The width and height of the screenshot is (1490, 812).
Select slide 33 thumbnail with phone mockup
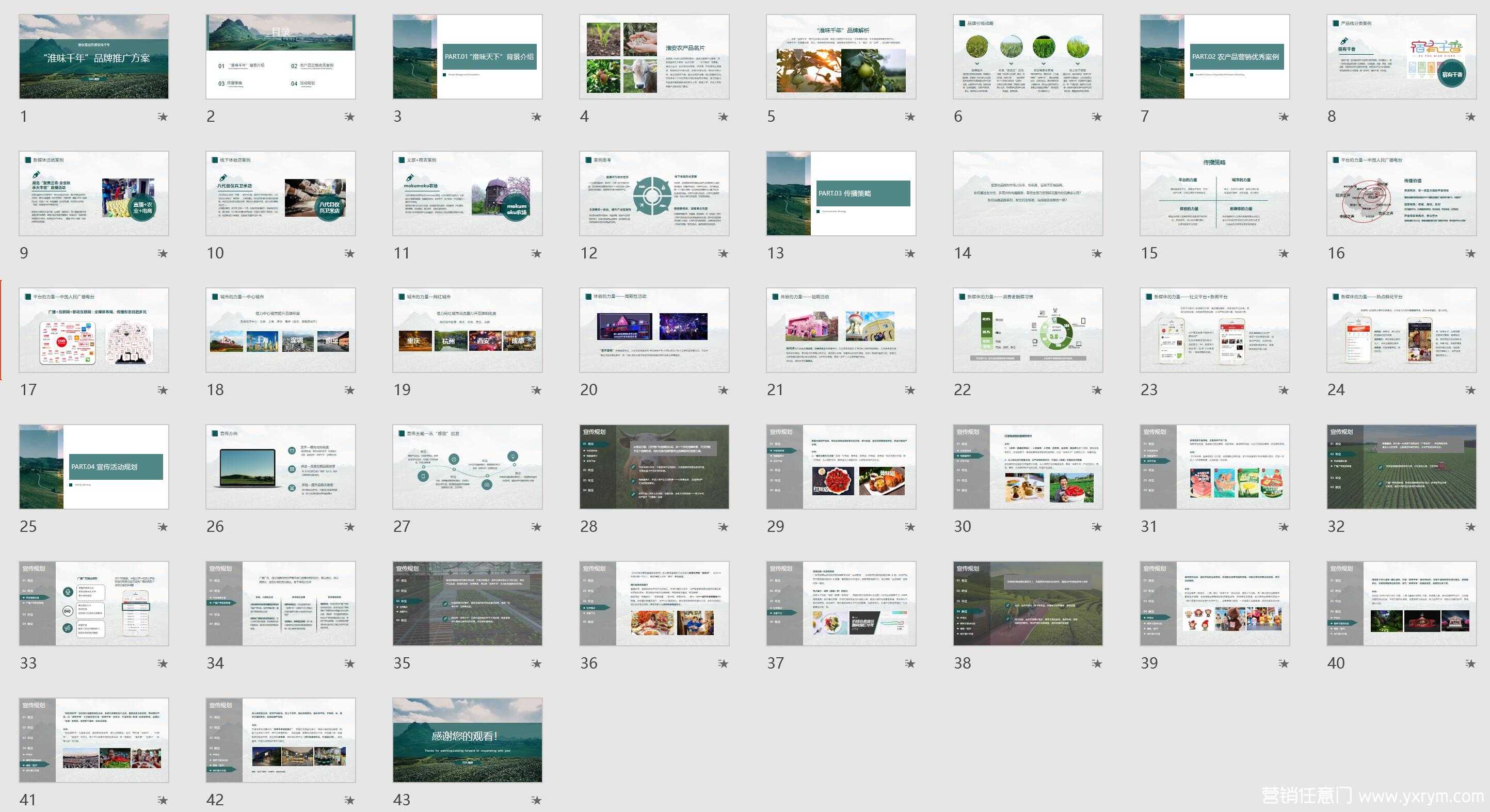tap(94, 603)
